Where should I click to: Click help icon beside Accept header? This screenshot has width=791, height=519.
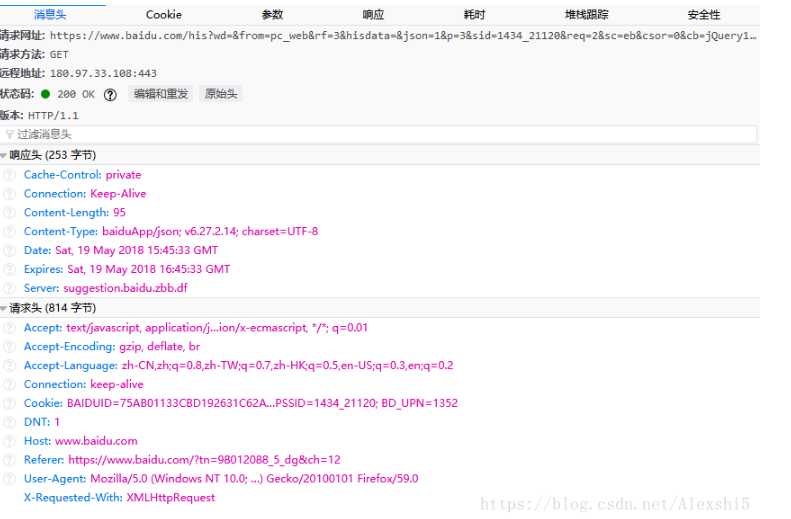(x=10, y=328)
